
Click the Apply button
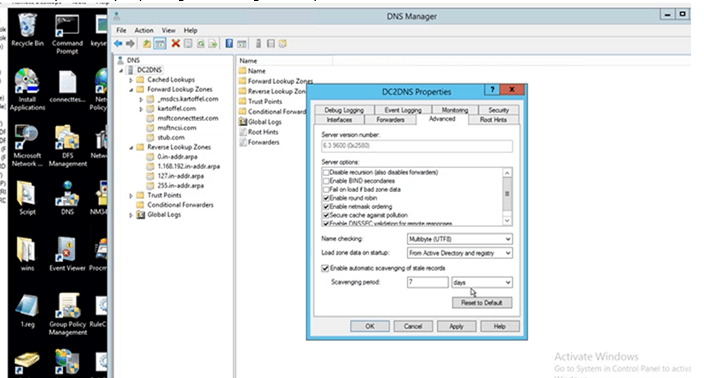(456, 326)
